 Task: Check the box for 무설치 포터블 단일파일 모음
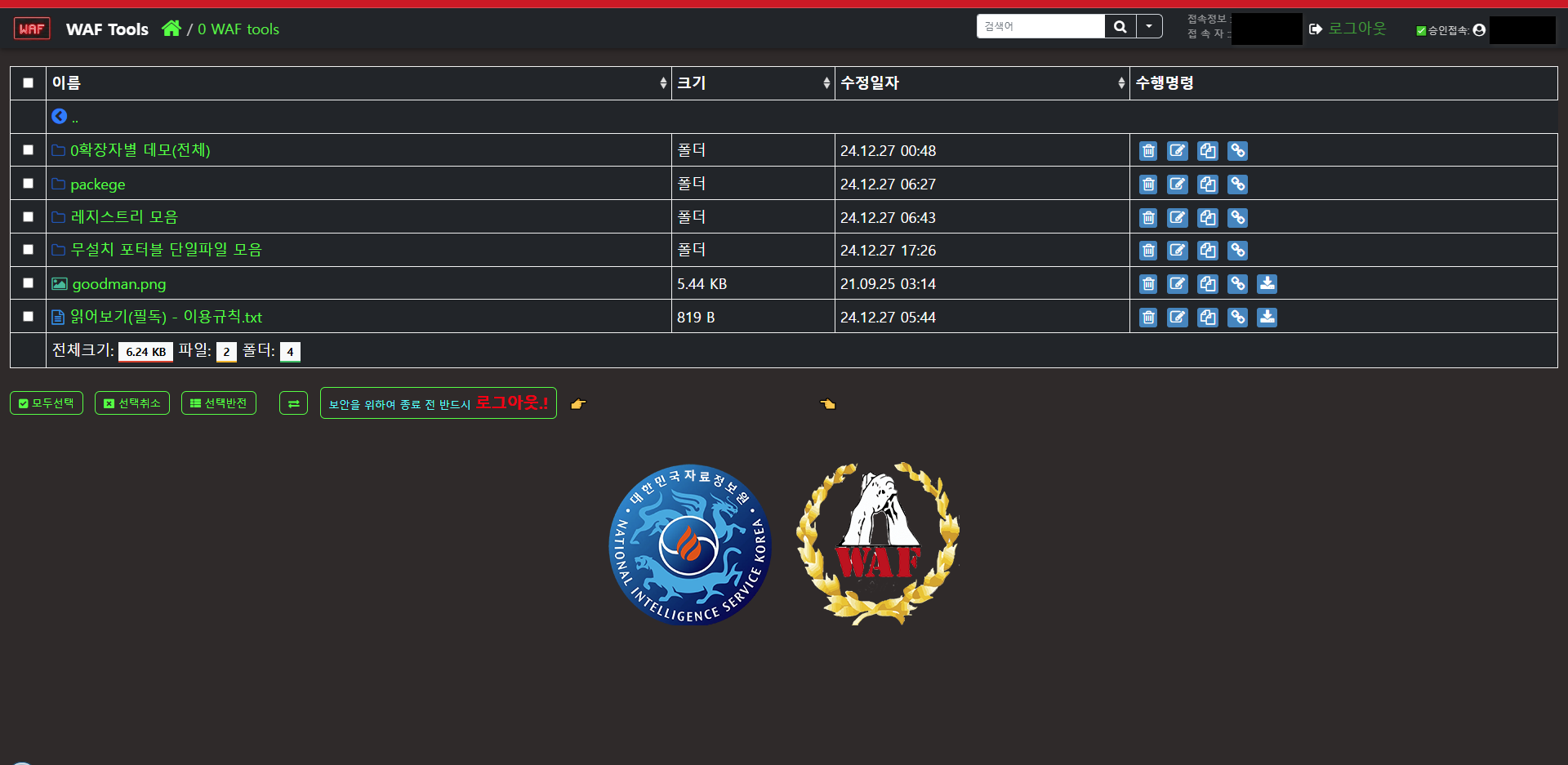28,250
